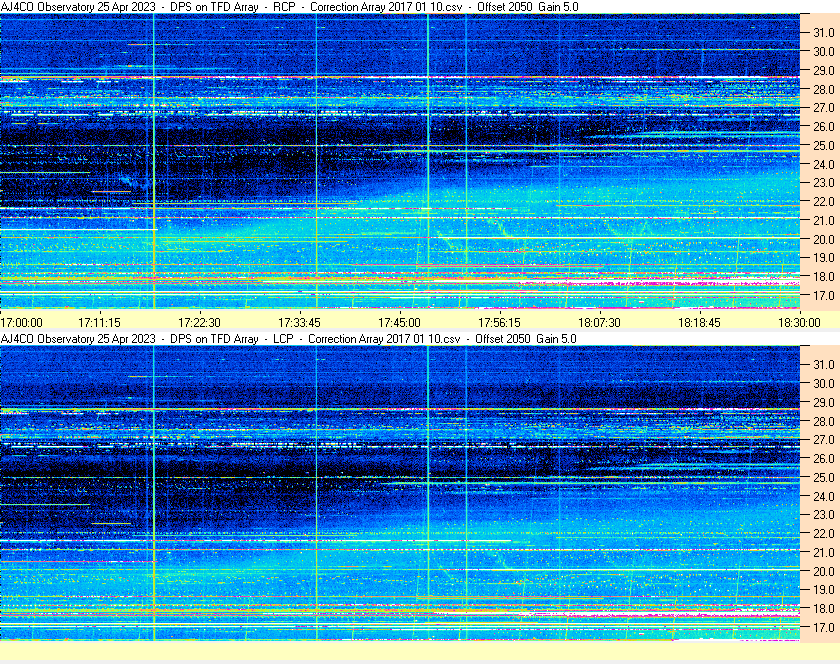
Task: Click the 17:11:15 time axis label
Action: point(100,323)
